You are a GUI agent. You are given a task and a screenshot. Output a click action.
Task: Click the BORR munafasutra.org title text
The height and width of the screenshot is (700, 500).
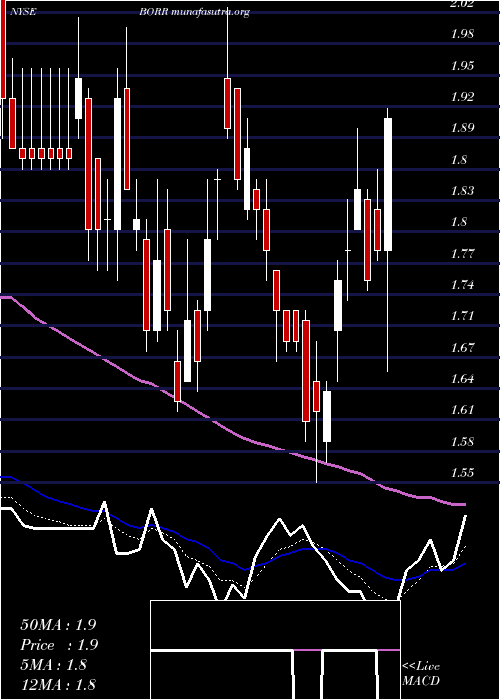pyautogui.click(x=194, y=12)
